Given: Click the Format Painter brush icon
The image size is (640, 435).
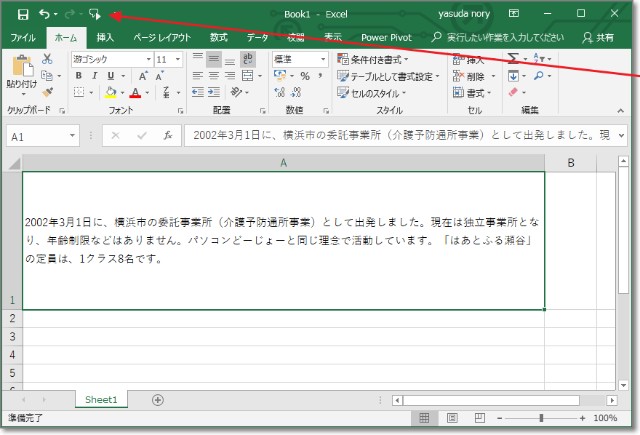Looking at the screenshot, I should pos(46,92).
